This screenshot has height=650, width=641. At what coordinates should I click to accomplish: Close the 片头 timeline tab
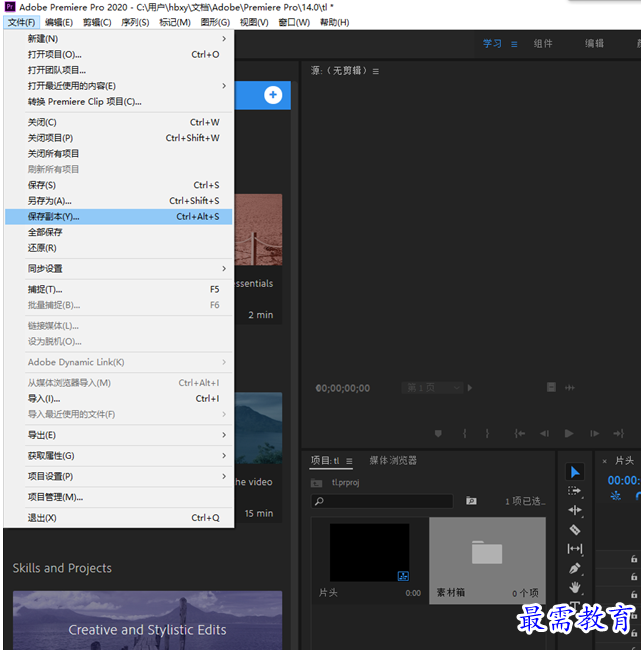click(605, 461)
